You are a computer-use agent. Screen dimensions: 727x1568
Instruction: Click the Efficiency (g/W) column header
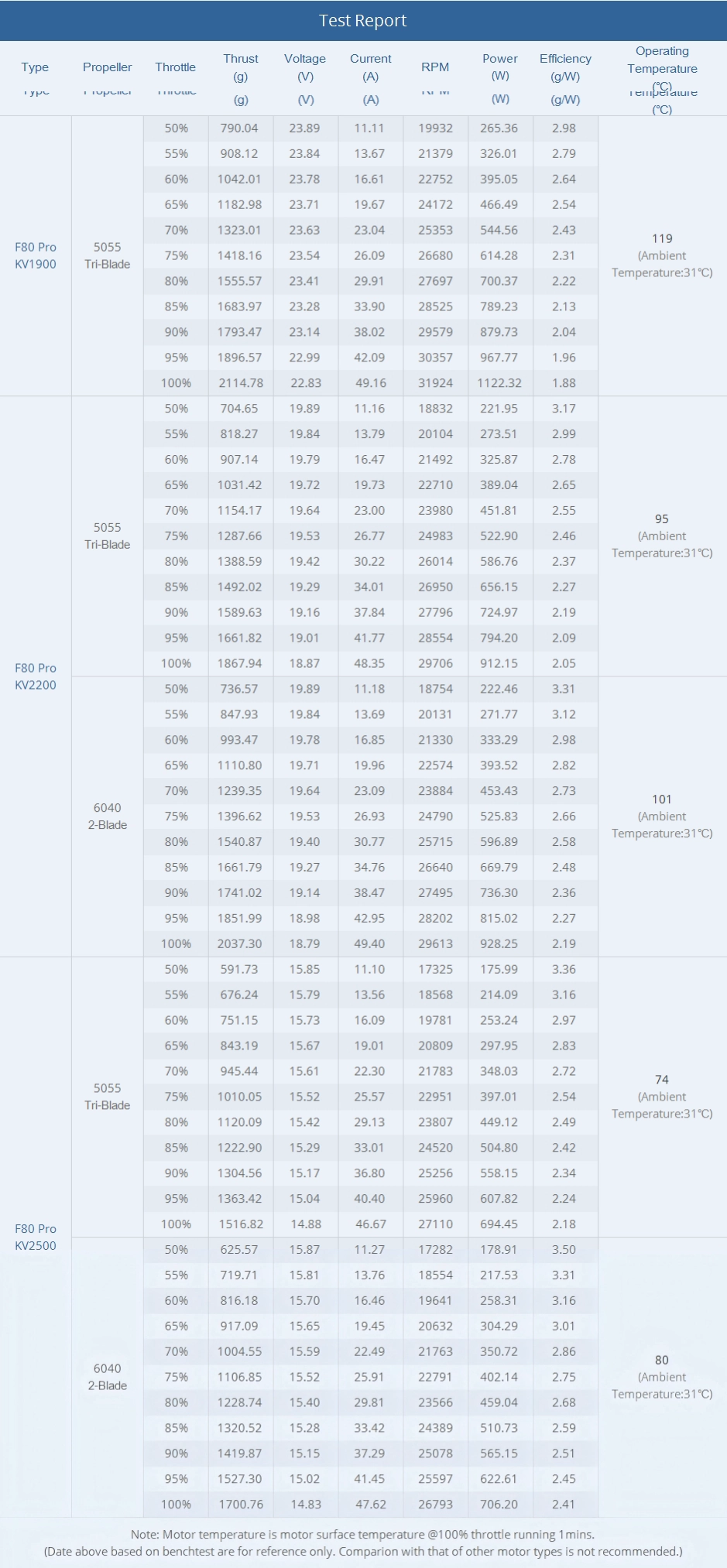coord(565,68)
